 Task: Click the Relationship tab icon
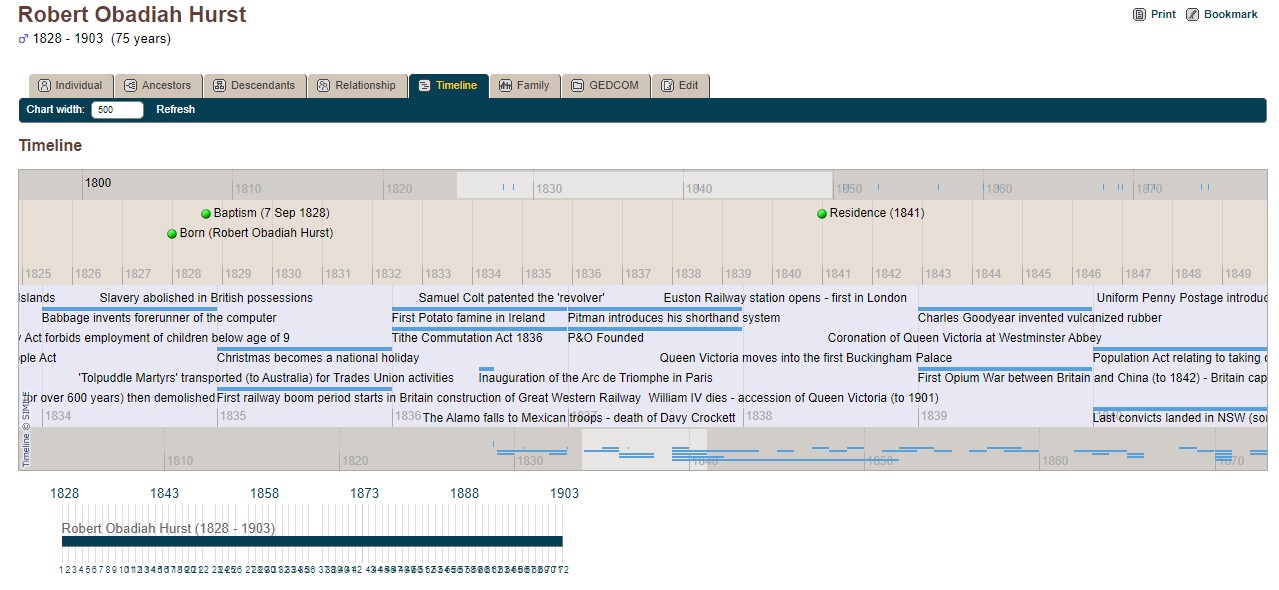323,86
